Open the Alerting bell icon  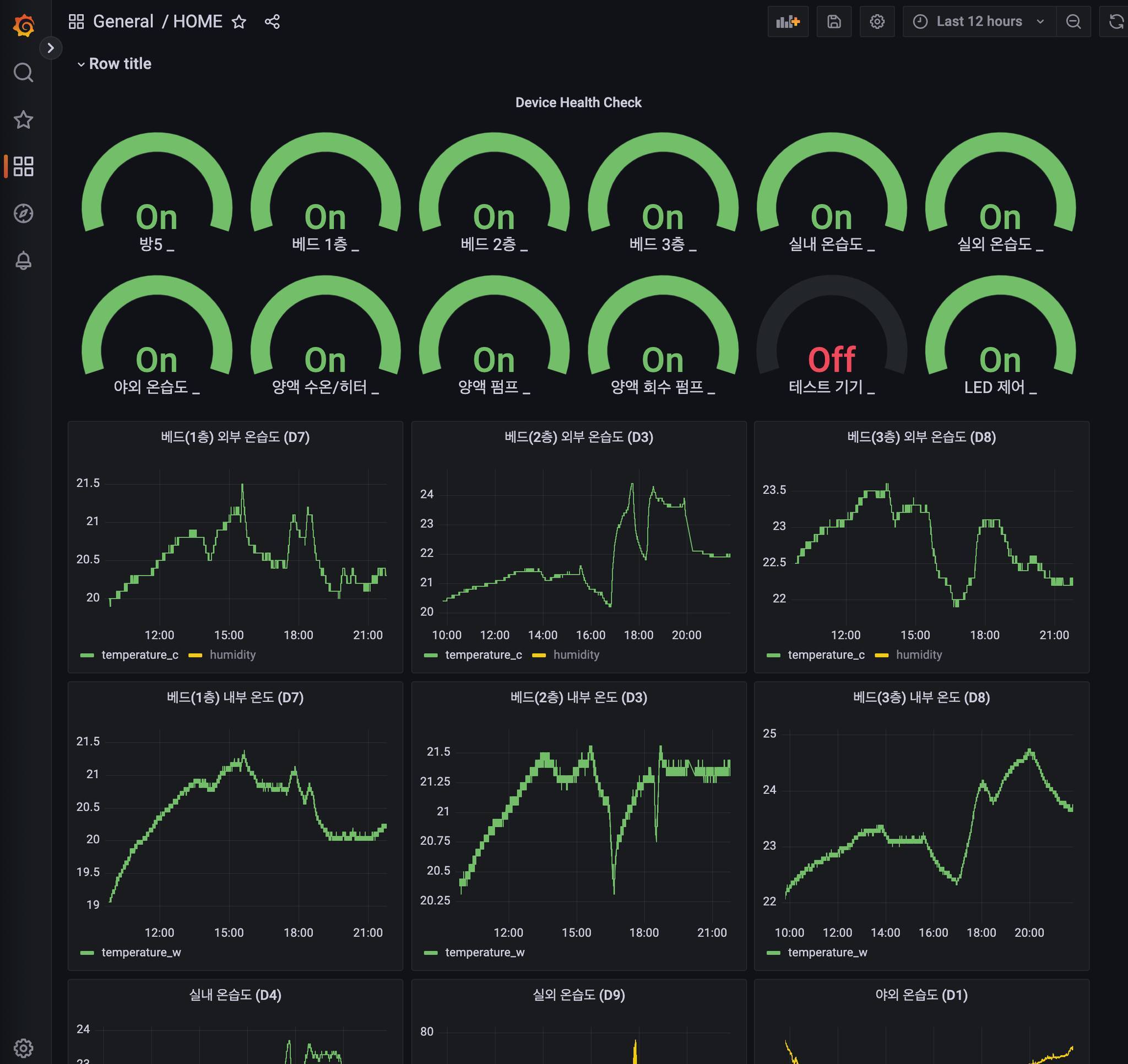[23, 260]
